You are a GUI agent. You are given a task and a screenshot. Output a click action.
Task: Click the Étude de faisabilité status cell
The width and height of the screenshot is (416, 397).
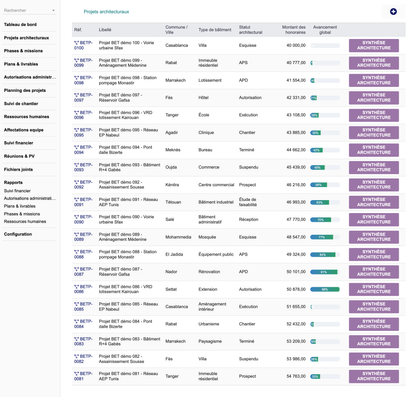click(x=248, y=202)
